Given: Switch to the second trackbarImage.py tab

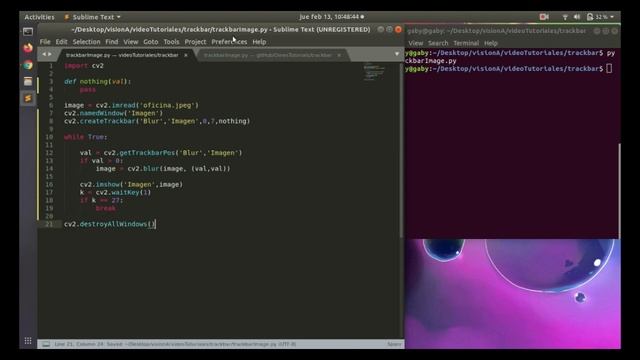Looking at the screenshot, I should 267,55.
